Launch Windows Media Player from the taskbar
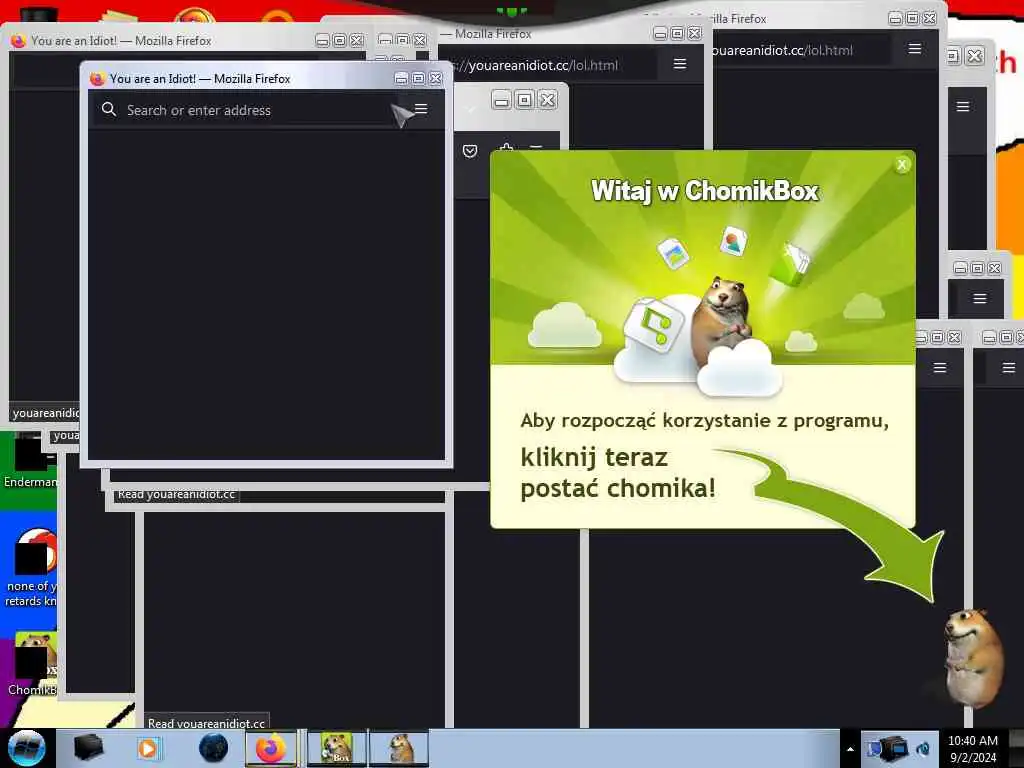1024x768 pixels. (x=148, y=748)
